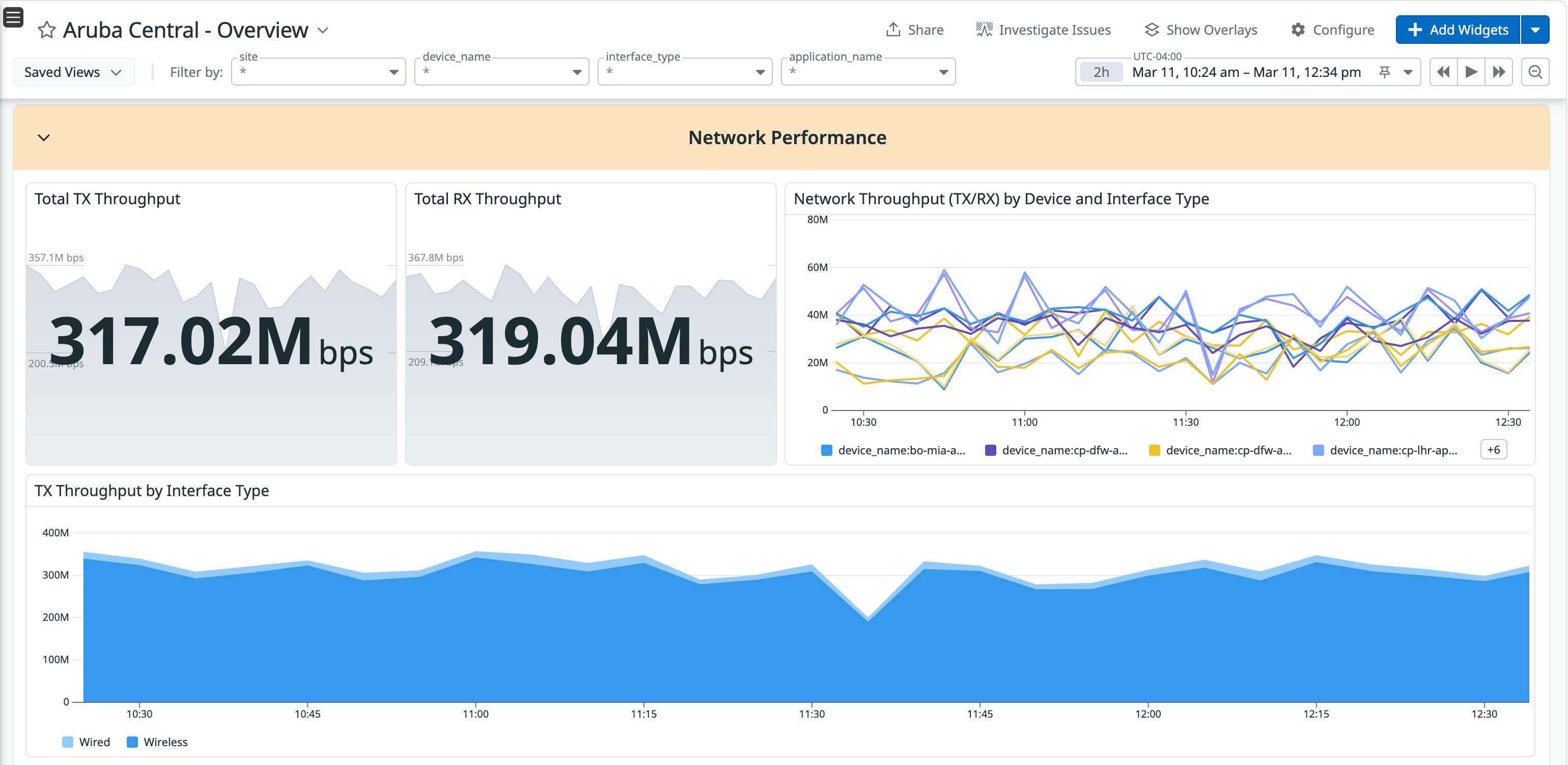Collapse the Network Performance section
Viewport: 1568px width, 765px height.
tap(43, 138)
